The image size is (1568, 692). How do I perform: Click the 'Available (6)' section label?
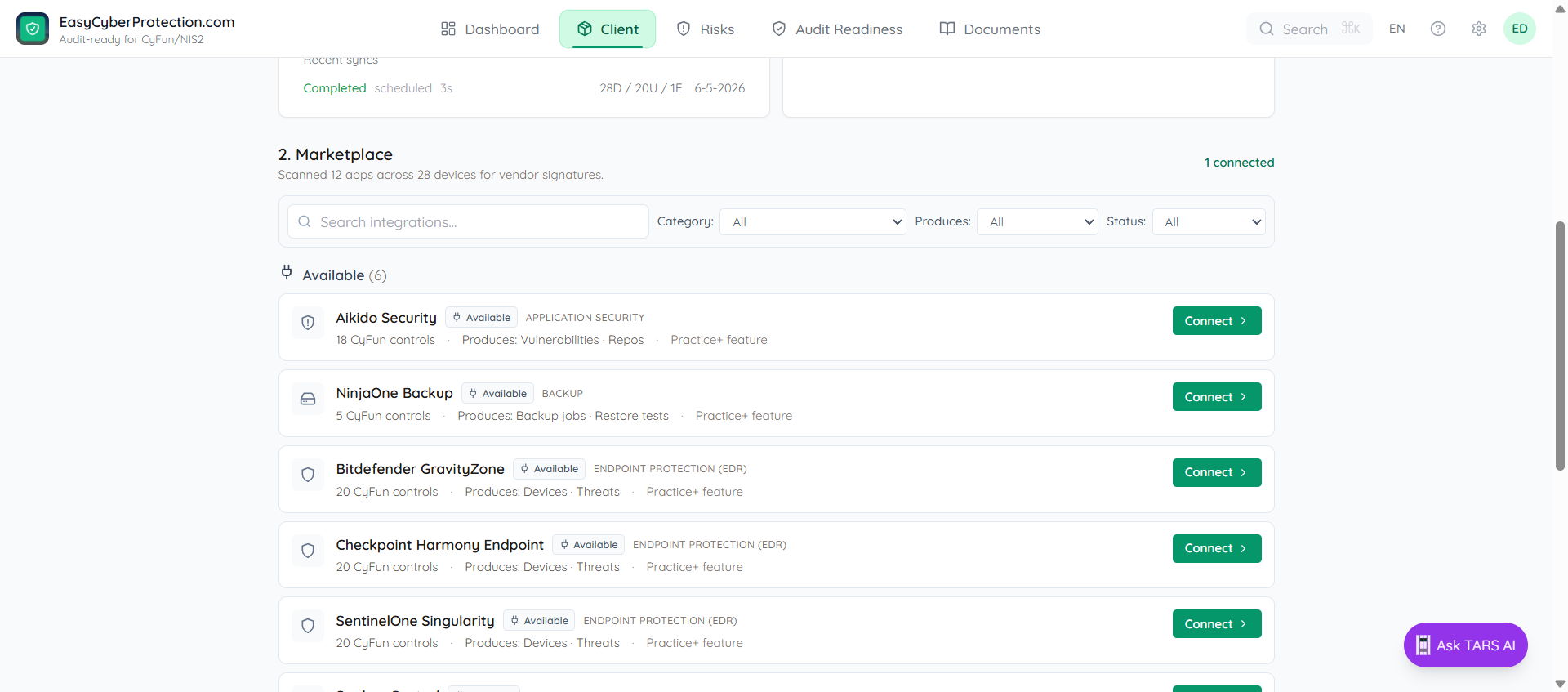pos(345,275)
